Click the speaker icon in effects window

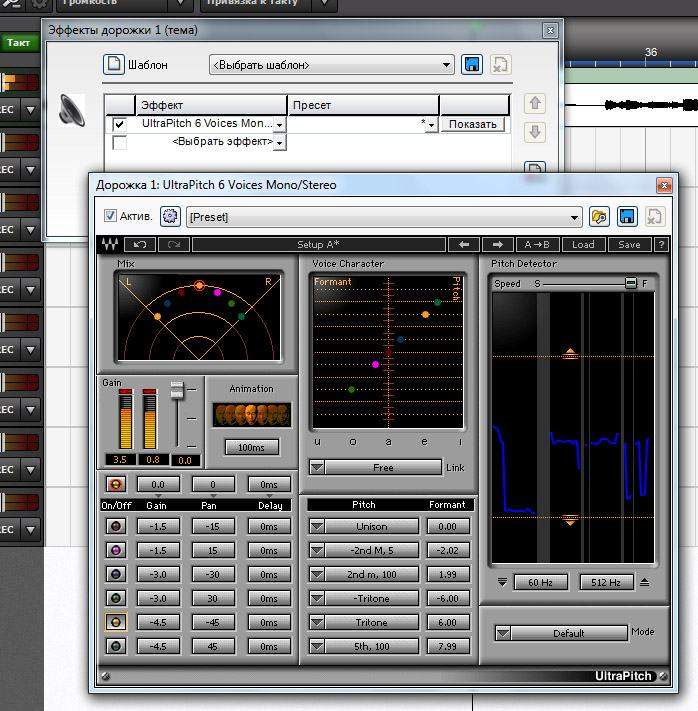[x=72, y=110]
